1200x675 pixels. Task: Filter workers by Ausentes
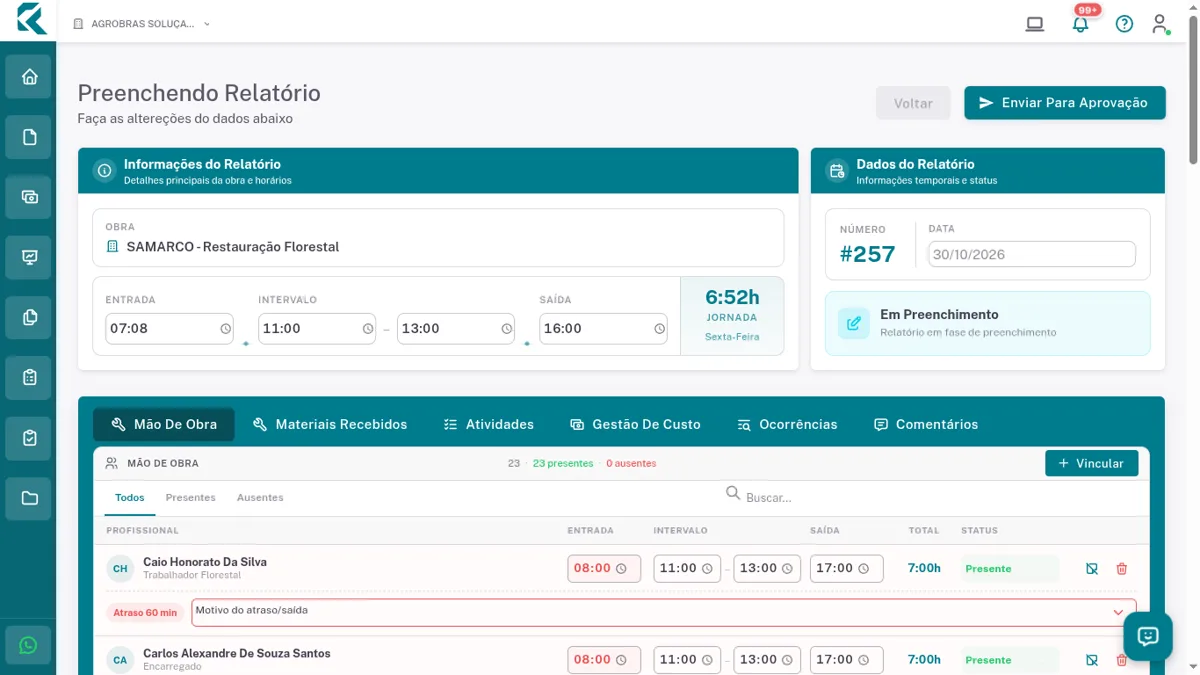pos(260,498)
